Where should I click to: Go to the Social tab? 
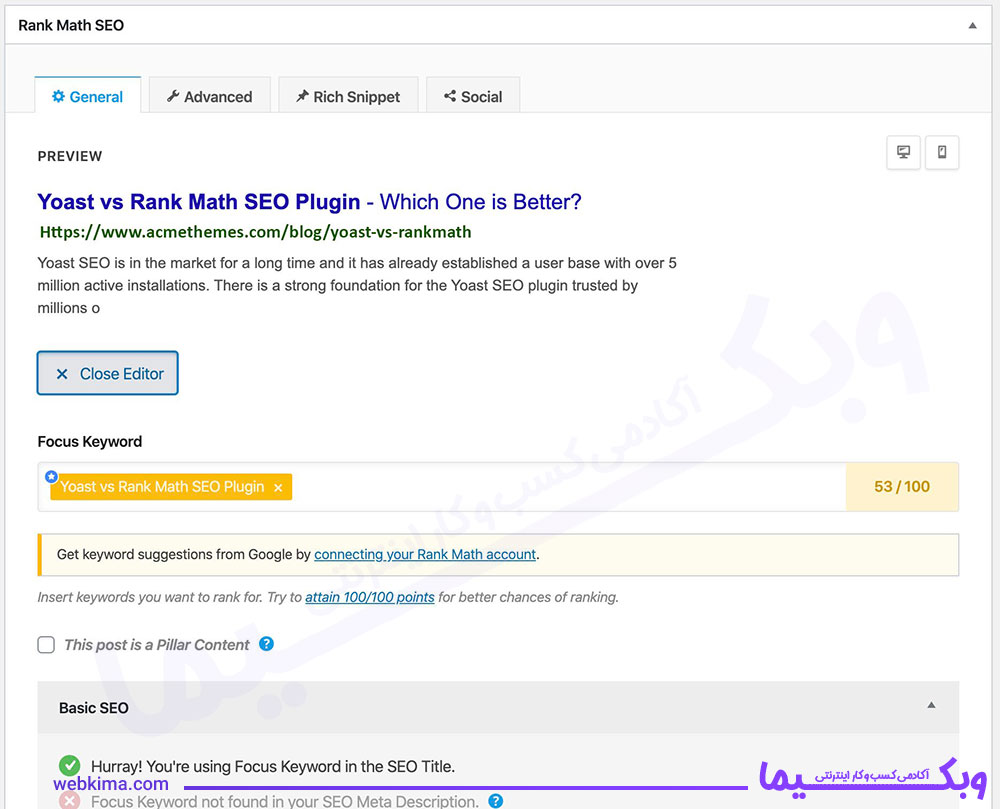click(x=473, y=96)
